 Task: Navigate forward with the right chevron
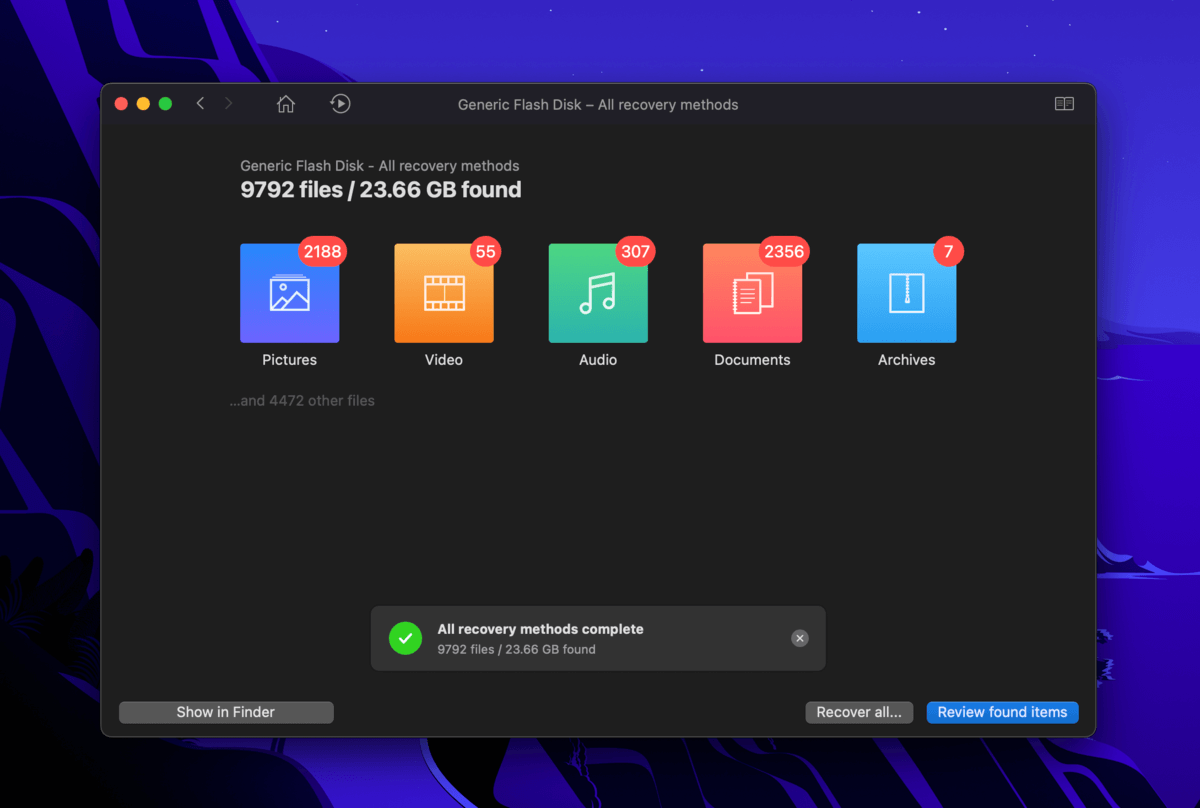point(228,104)
